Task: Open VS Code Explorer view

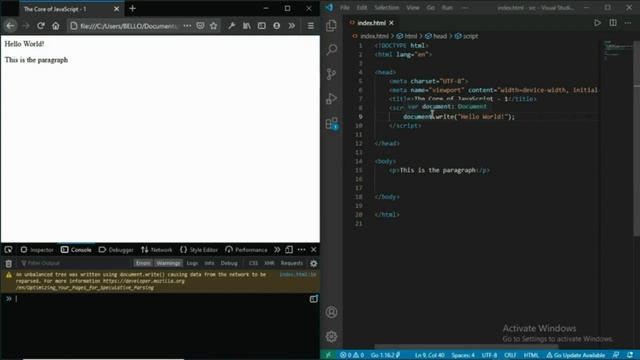Action: (331, 25)
